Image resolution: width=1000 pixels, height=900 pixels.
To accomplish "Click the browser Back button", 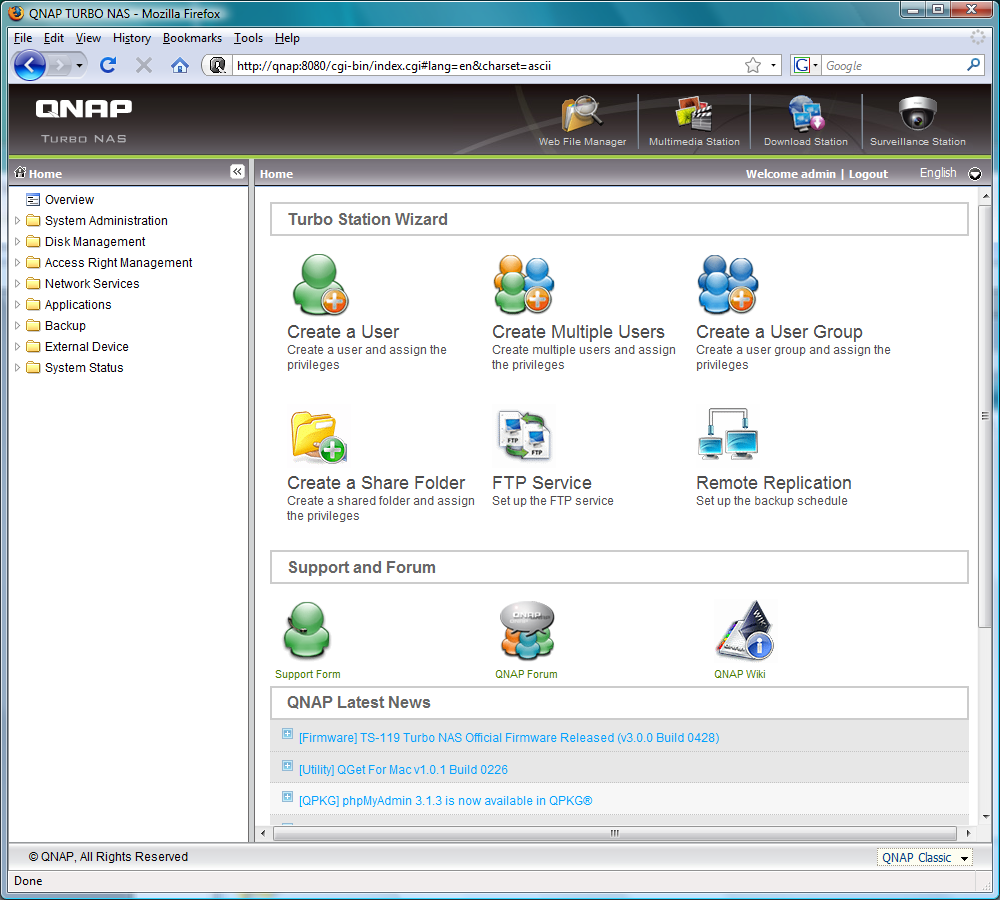I will coord(29,65).
